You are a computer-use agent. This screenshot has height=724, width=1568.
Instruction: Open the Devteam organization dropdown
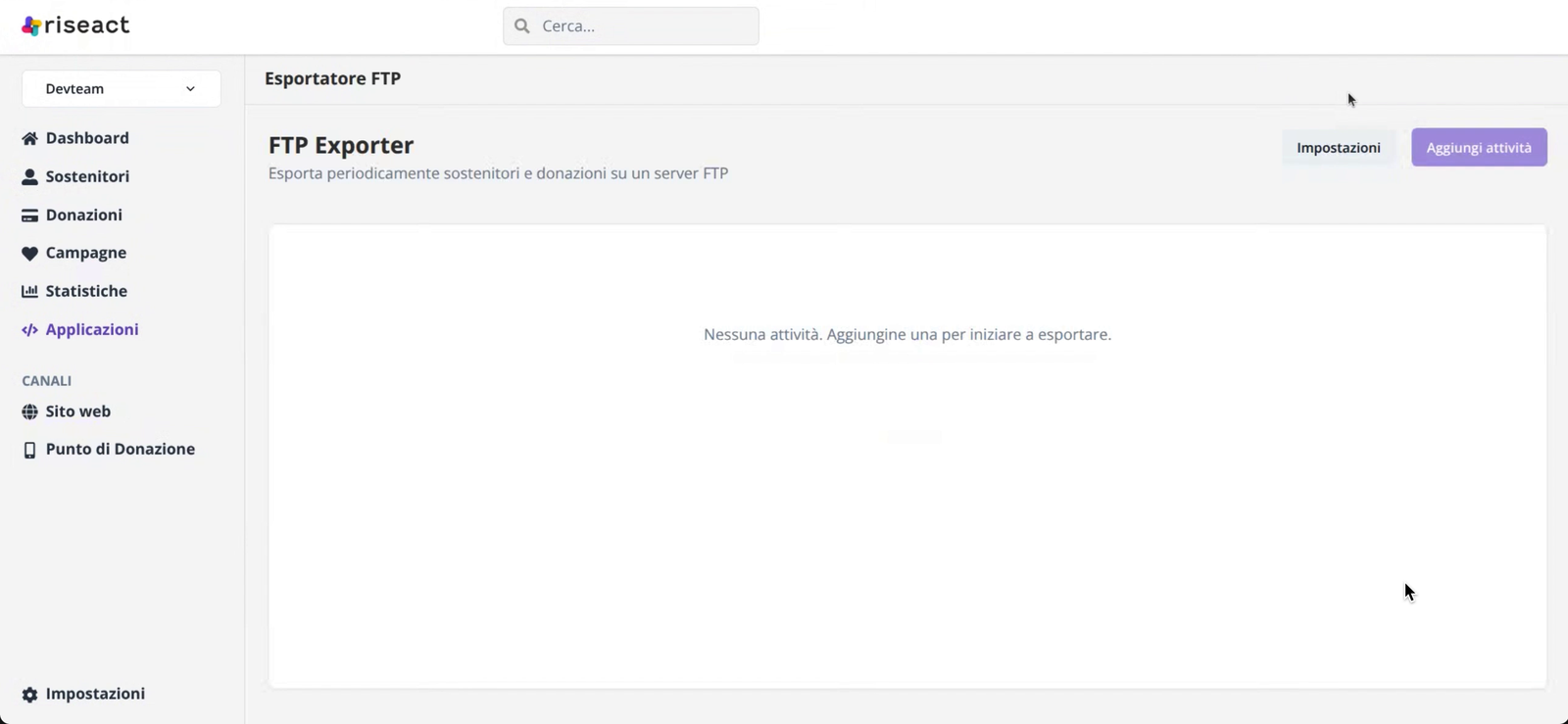point(122,89)
